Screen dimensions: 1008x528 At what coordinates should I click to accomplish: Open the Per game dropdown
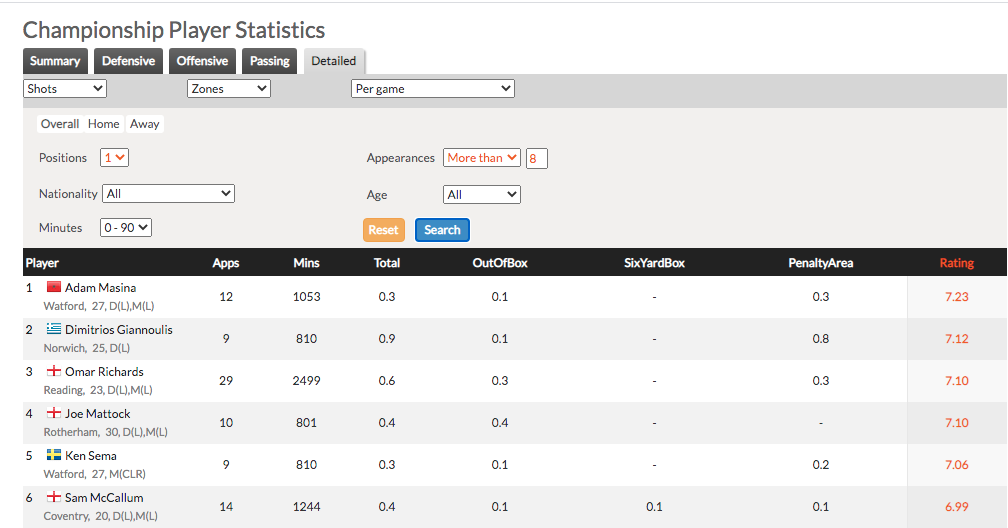pos(433,89)
